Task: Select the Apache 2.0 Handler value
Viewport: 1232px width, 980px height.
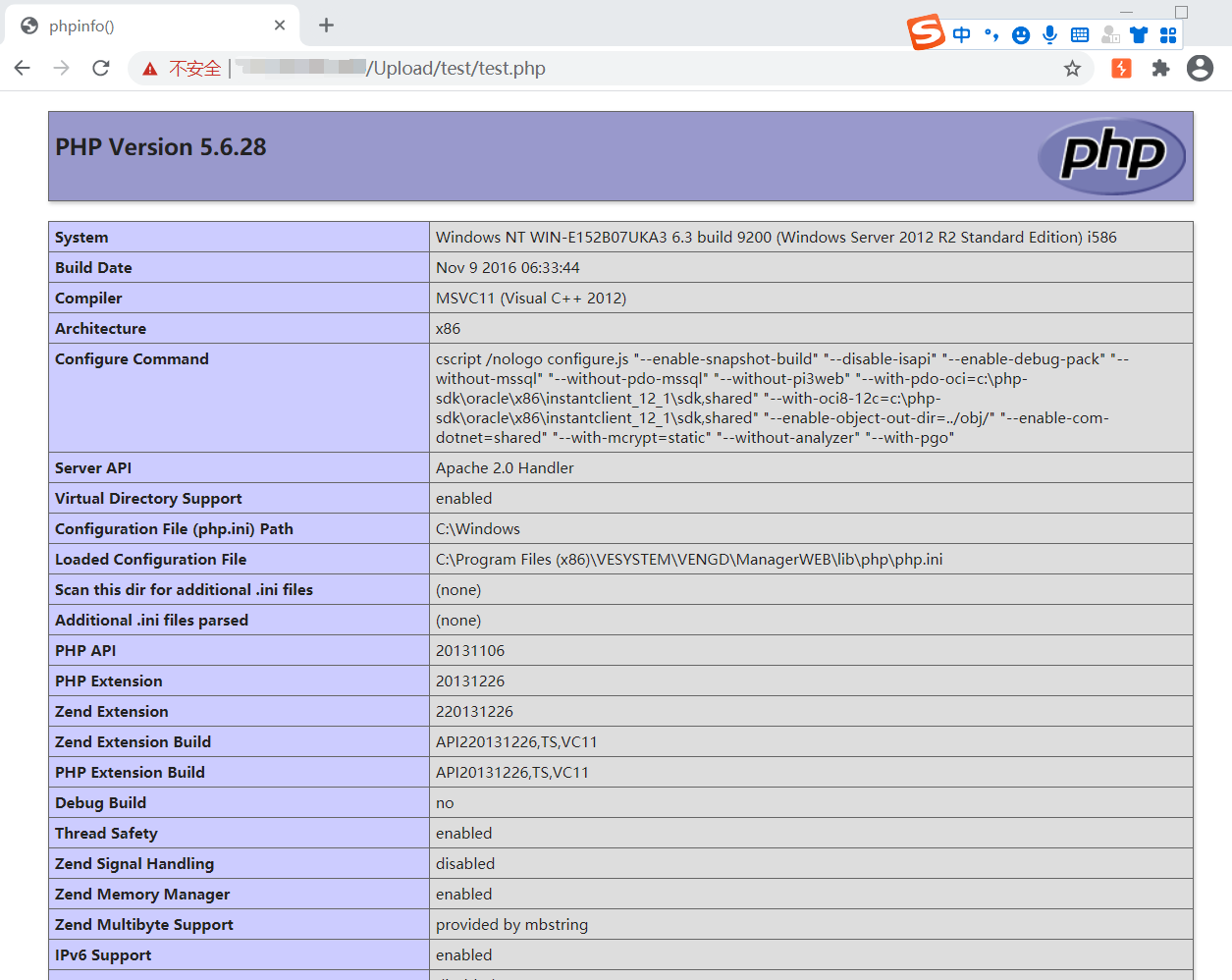Action: point(505,468)
